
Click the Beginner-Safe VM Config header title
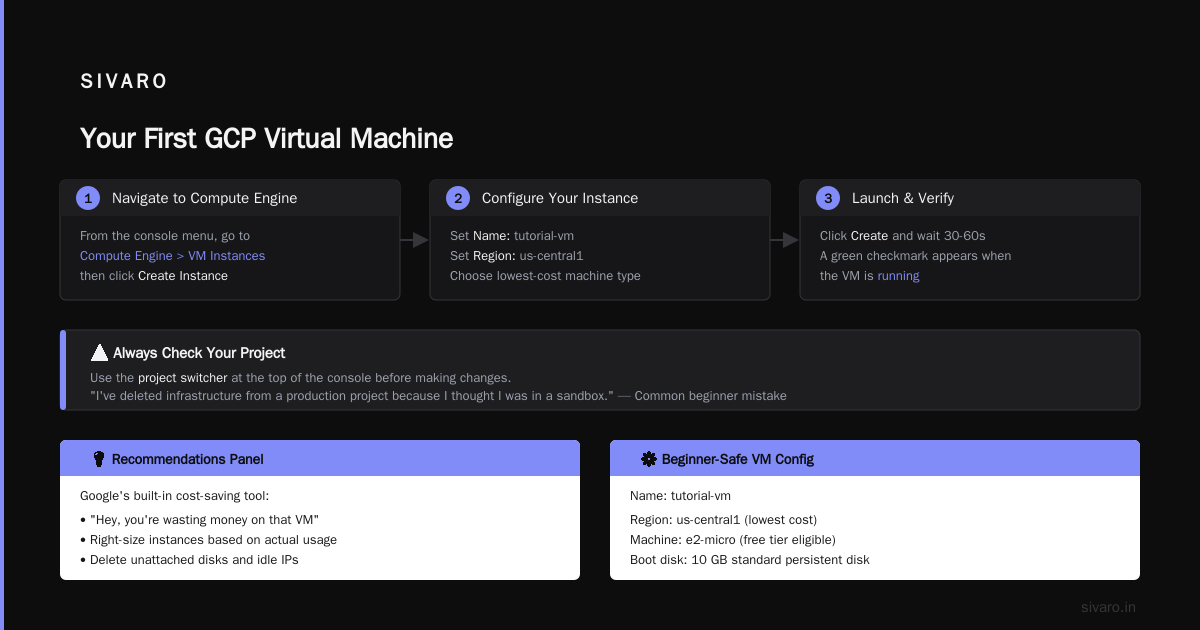(x=738, y=459)
